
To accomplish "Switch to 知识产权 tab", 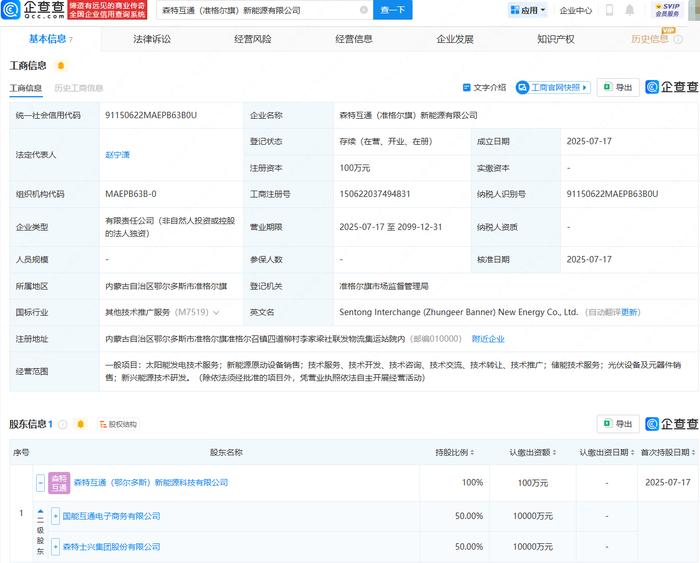I will [x=555, y=39].
